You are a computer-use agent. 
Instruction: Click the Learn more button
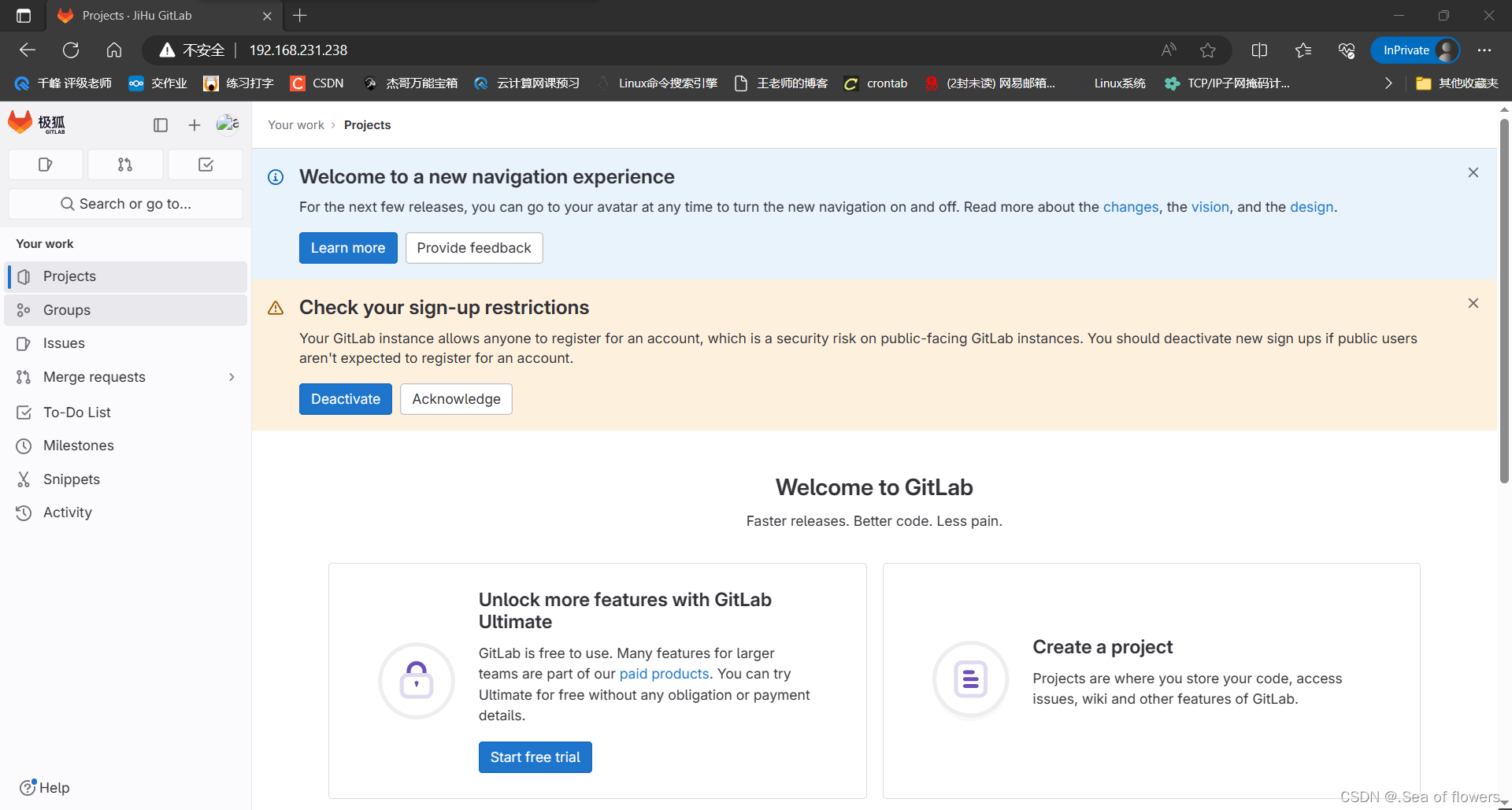[348, 248]
